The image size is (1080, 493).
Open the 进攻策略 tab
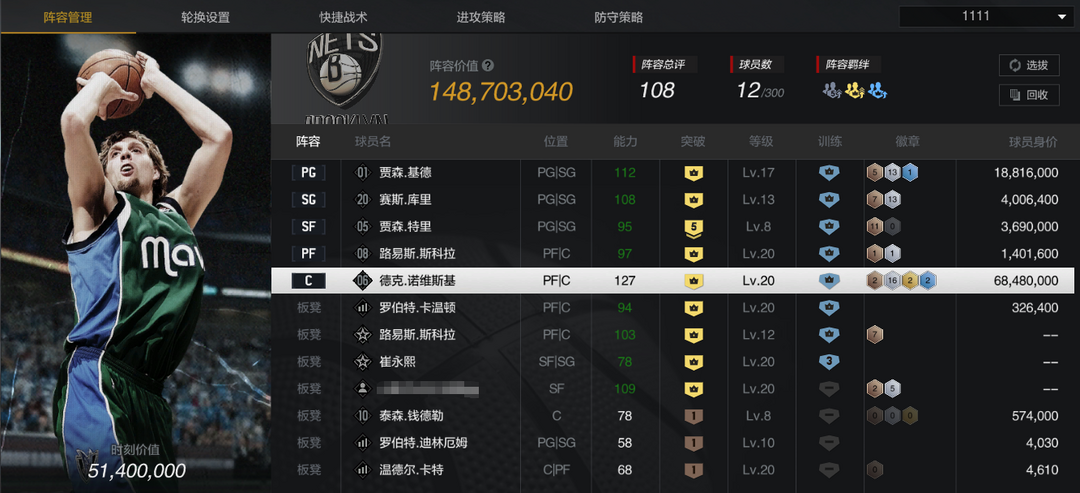pyautogui.click(x=481, y=17)
